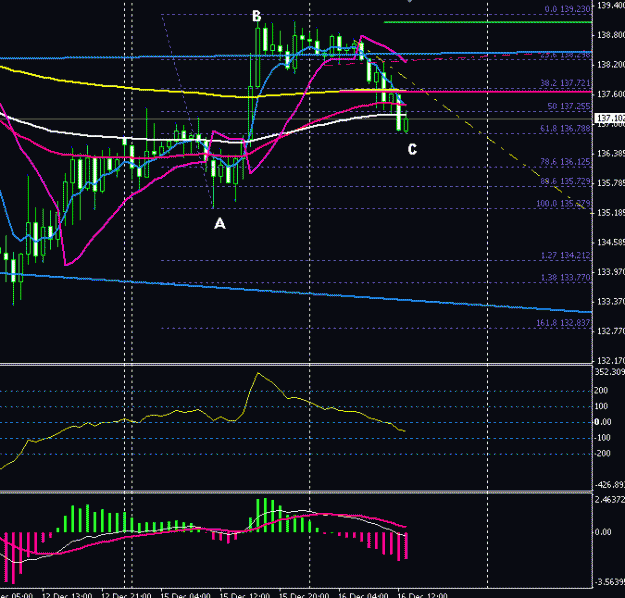Select the green horizontal line near 139.00

pos(488,22)
